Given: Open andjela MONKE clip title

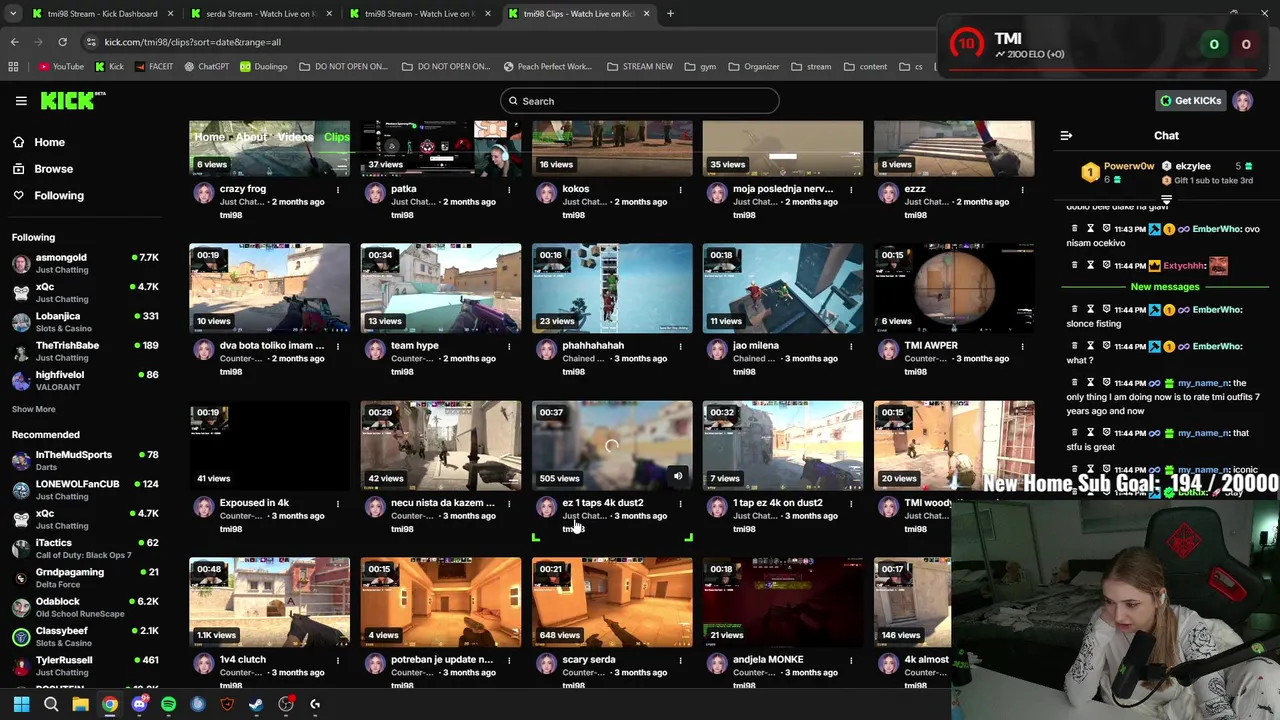Looking at the screenshot, I should (x=768, y=660).
